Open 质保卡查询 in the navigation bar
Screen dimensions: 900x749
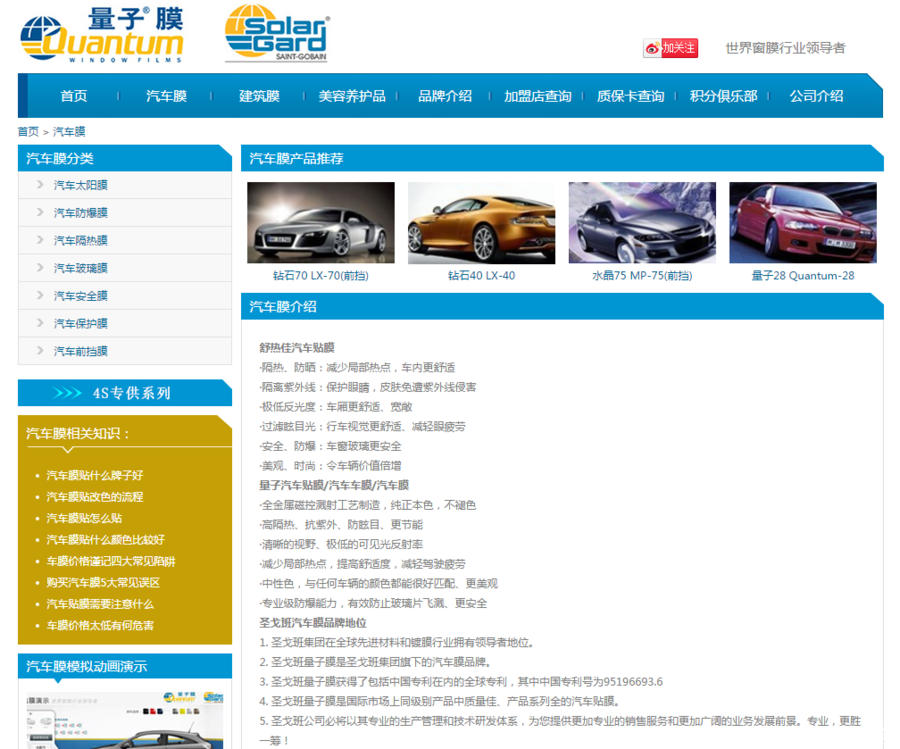tap(630, 96)
